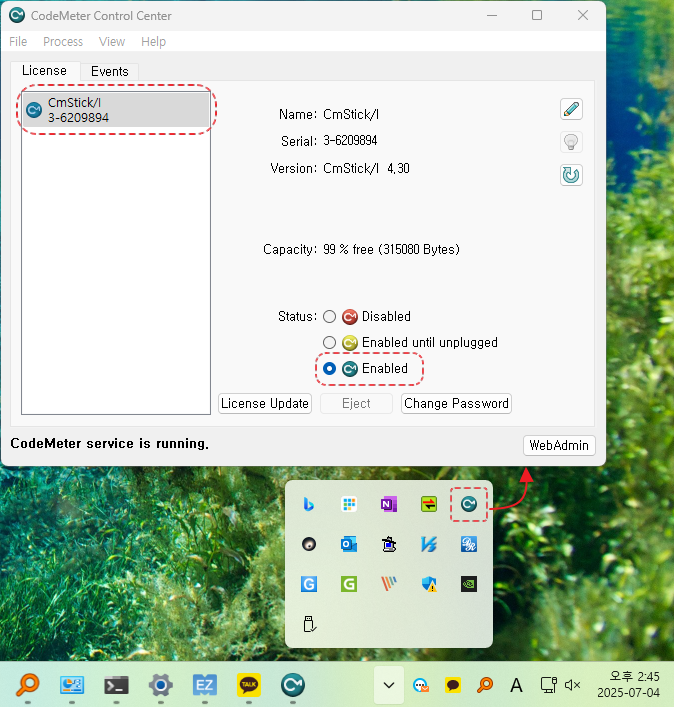
Task: Click the License Update button
Action: coord(265,403)
